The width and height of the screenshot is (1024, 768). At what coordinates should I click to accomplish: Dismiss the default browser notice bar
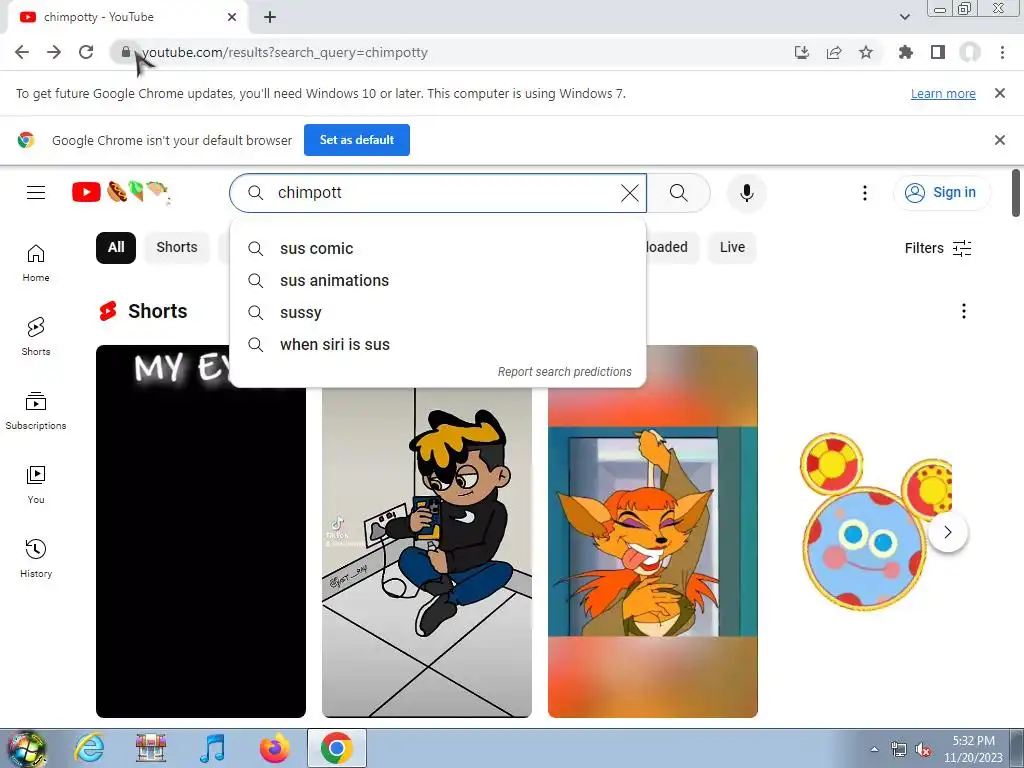click(x=1000, y=140)
